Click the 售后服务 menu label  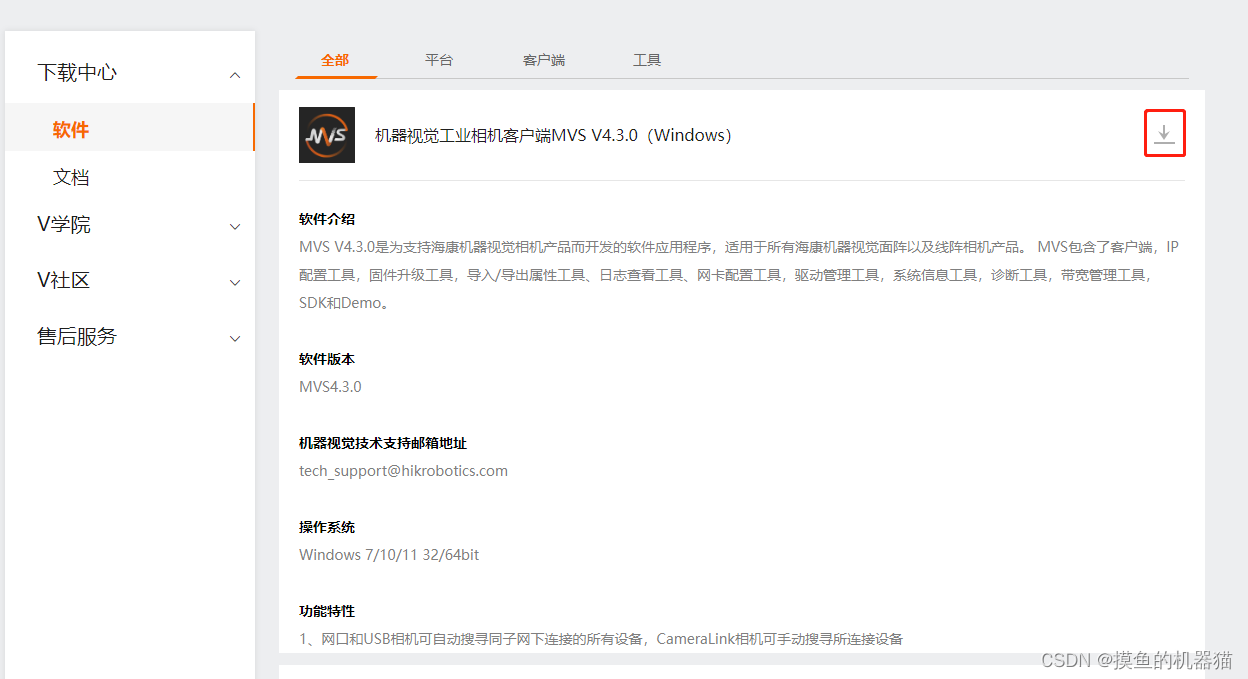tap(77, 336)
